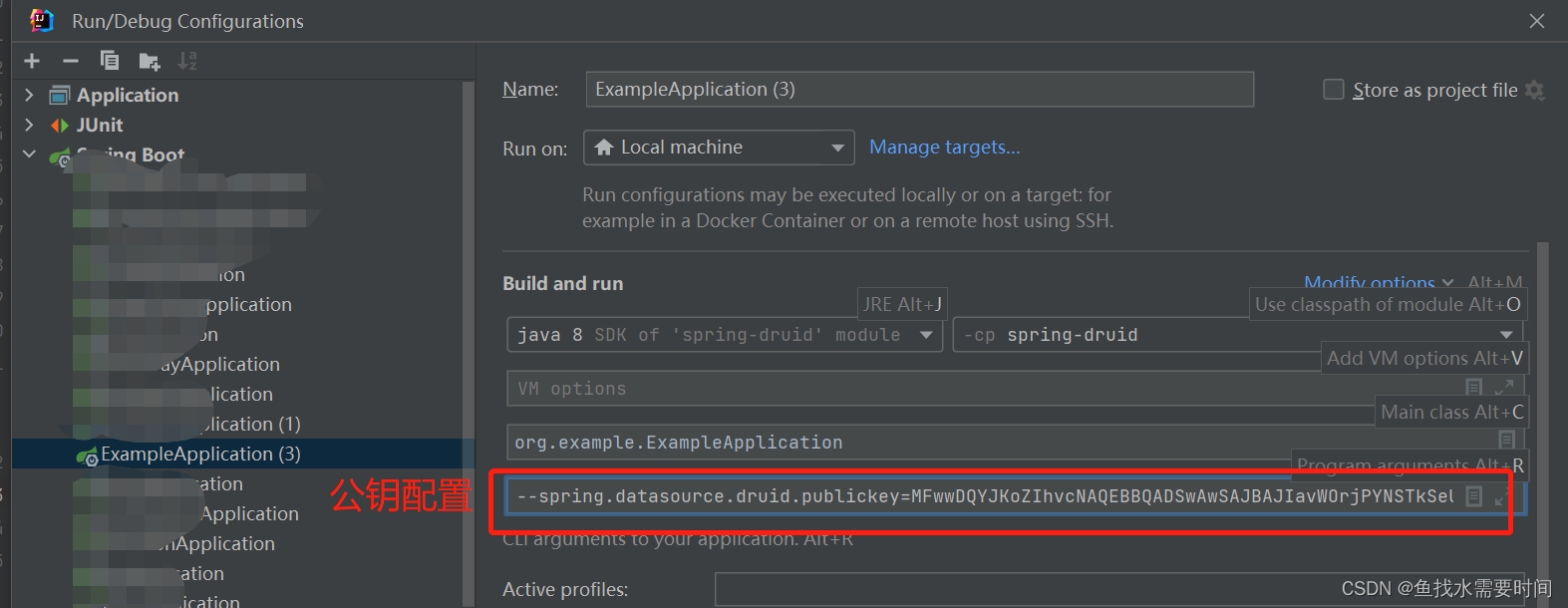The height and width of the screenshot is (608, 1568).
Task: Expand the program arguments field
Action: [x=1501, y=496]
